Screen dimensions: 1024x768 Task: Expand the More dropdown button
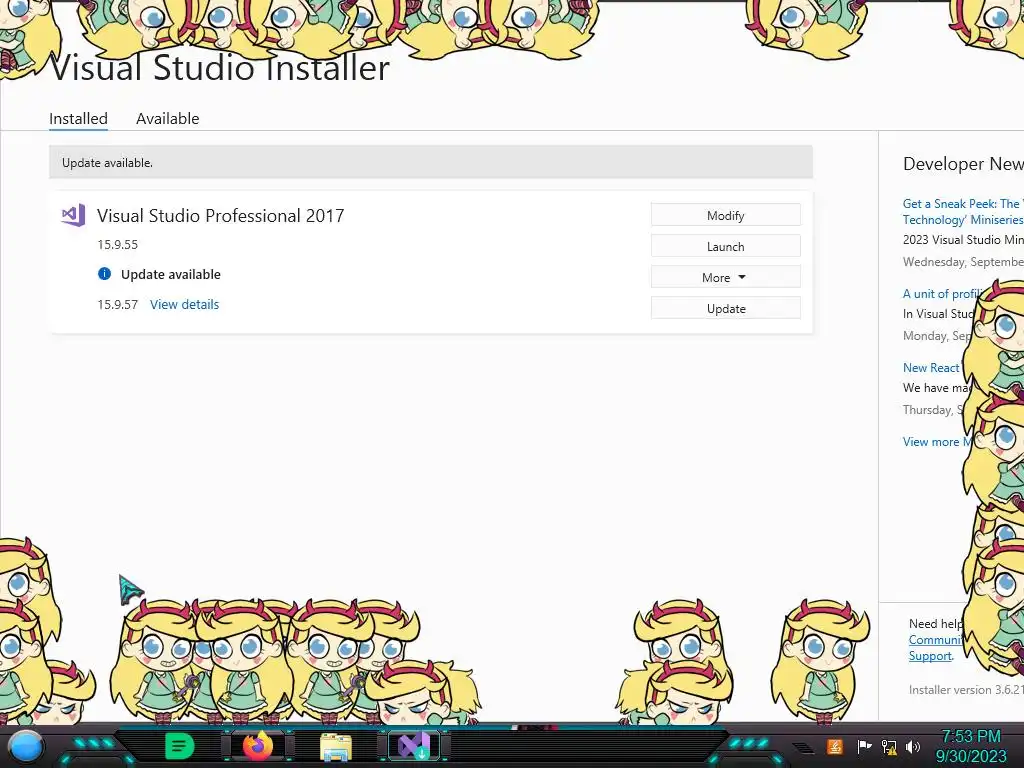pyautogui.click(x=726, y=277)
